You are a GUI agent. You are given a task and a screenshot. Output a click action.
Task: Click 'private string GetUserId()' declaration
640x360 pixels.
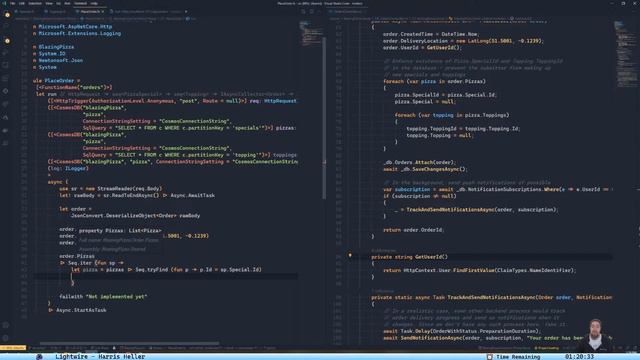[409, 257]
